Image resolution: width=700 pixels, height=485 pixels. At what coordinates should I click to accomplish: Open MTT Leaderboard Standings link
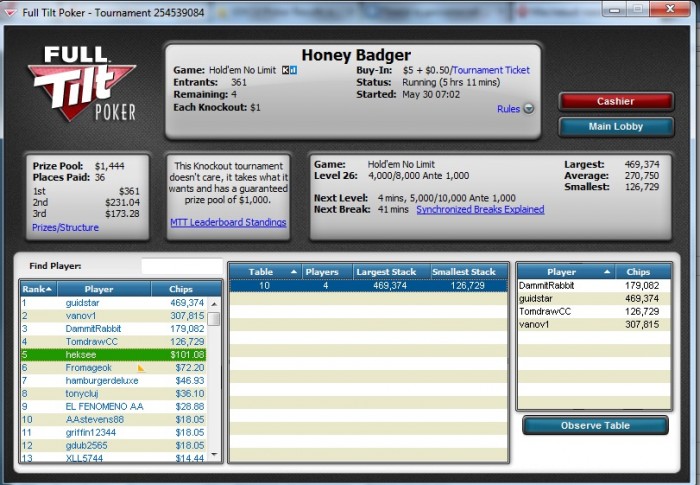tap(228, 222)
